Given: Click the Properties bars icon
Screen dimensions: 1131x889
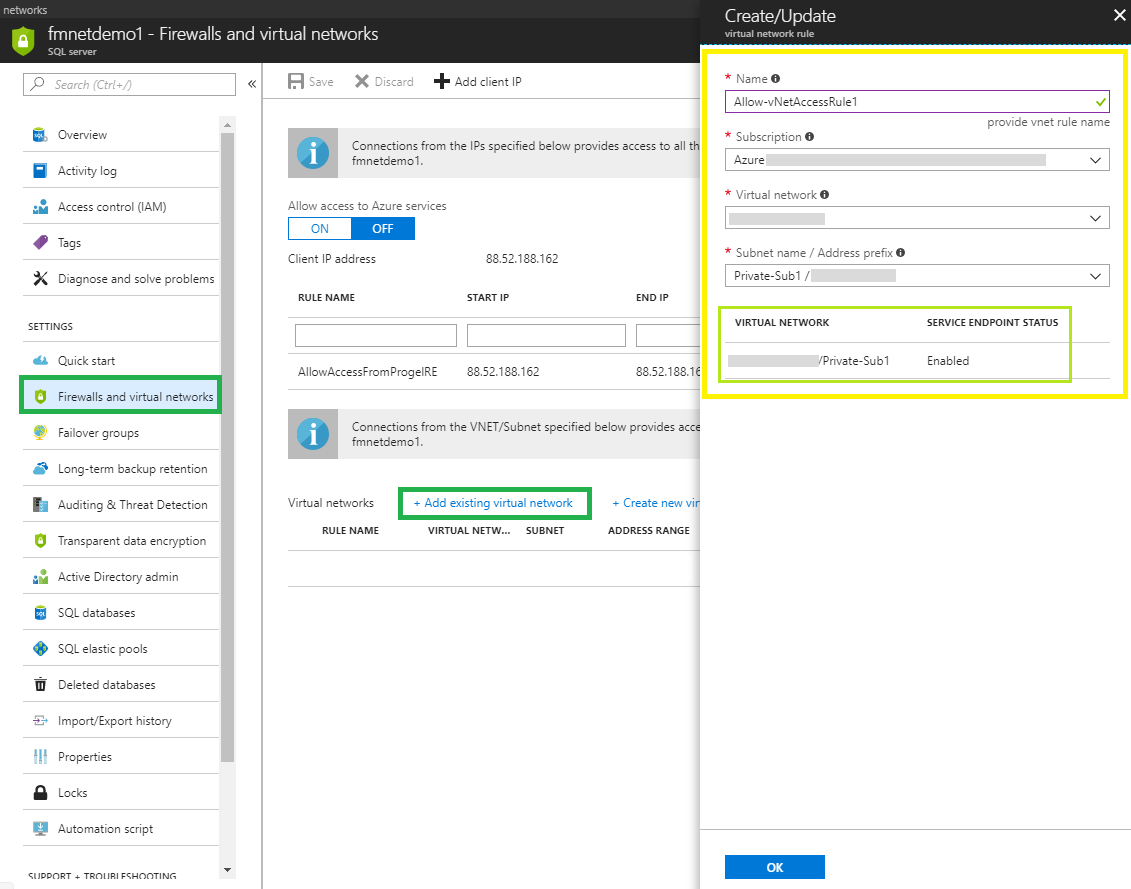Looking at the screenshot, I should tap(40, 756).
